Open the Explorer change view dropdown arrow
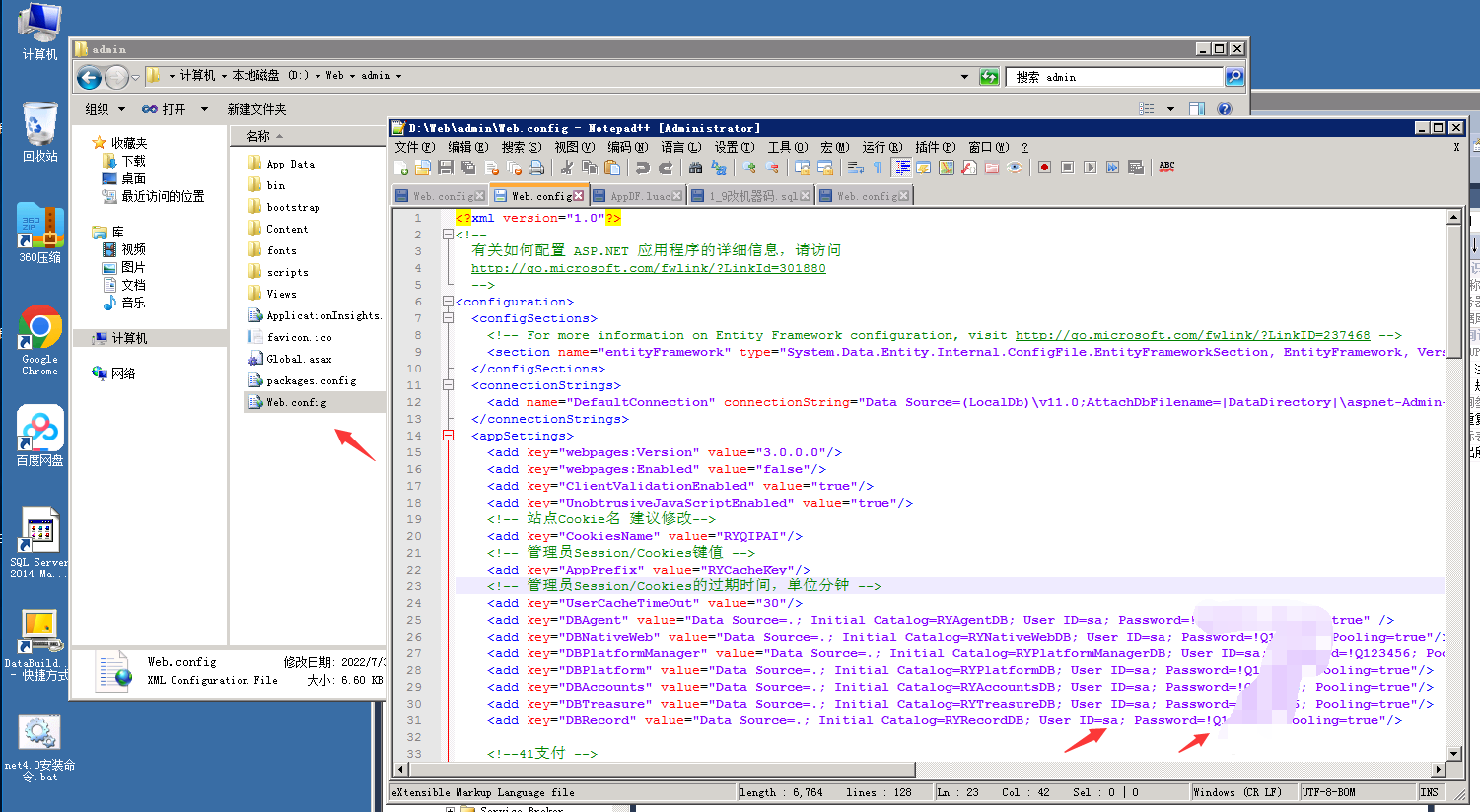The width and height of the screenshot is (1480, 812). click(1170, 109)
